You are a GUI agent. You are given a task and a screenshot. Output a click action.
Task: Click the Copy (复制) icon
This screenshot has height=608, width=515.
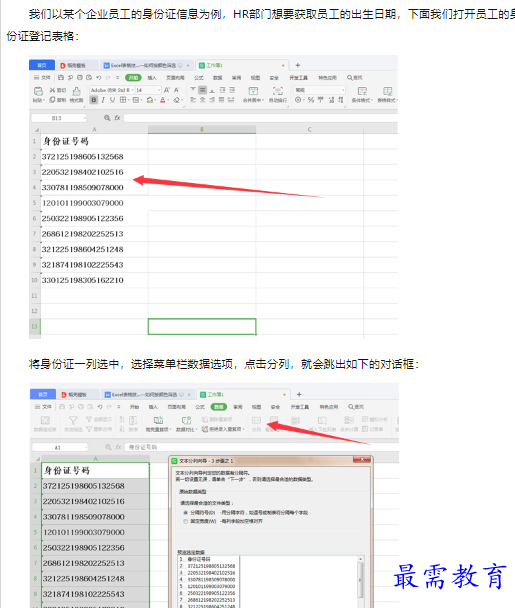point(52,100)
